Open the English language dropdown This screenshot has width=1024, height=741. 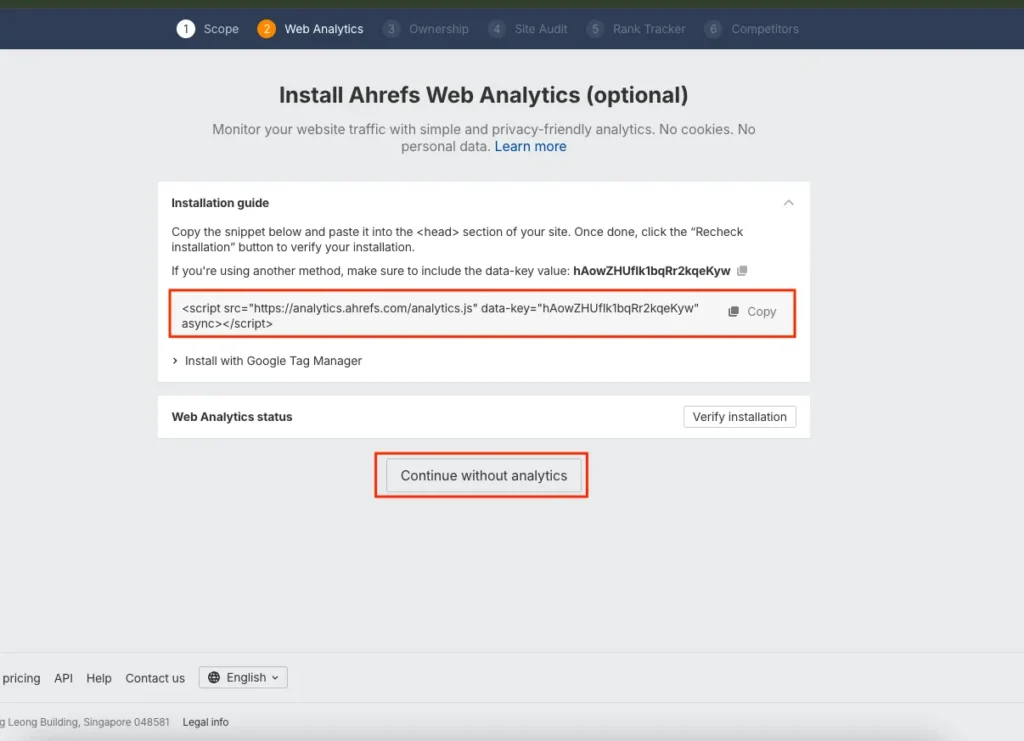[x=244, y=678]
